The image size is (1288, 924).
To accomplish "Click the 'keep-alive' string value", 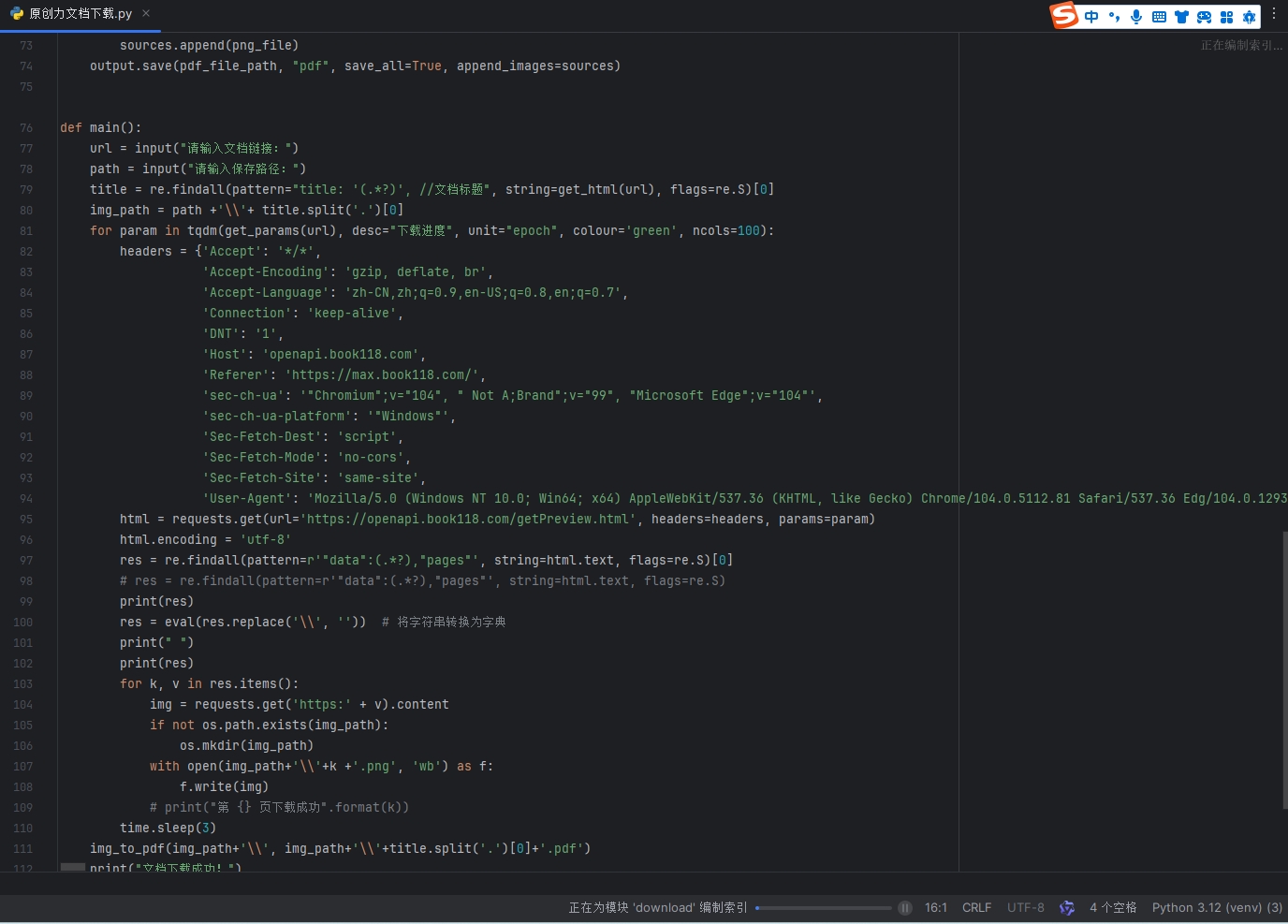I will 352,314.
